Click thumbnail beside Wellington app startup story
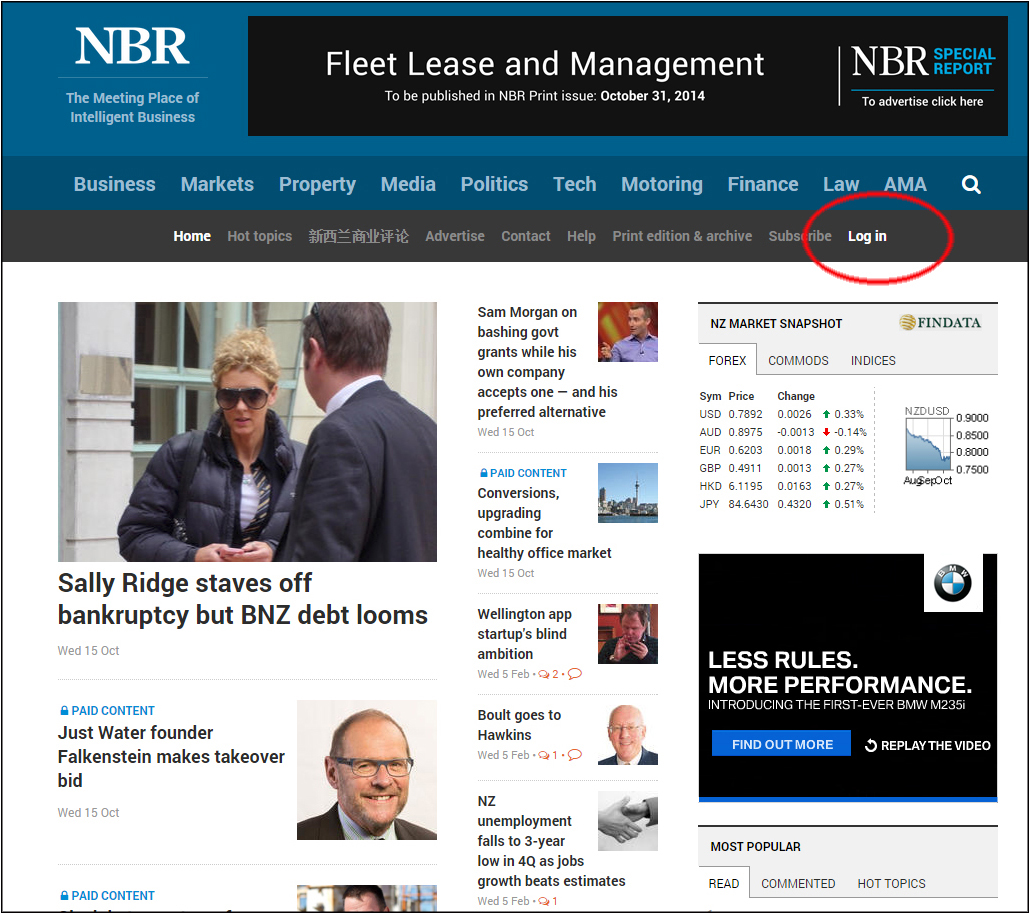1030x914 pixels. pyautogui.click(x=627, y=634)
